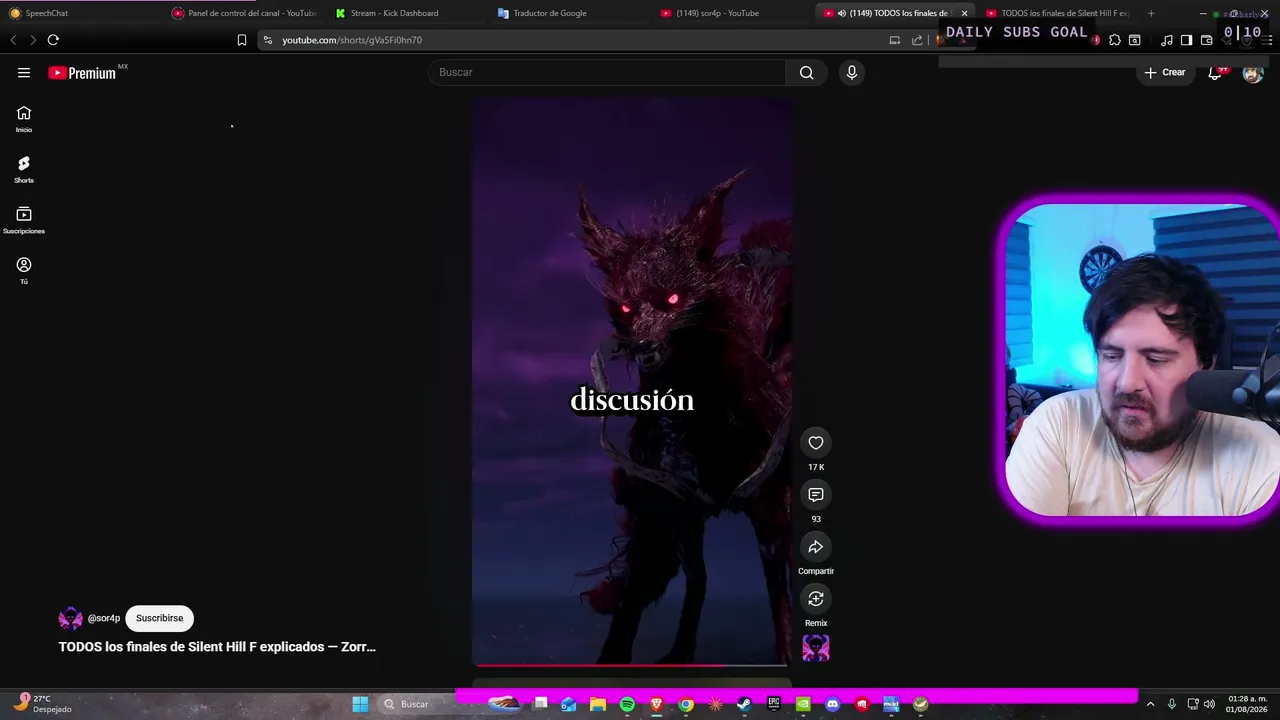Image resolution: width=1280 pixels, height=720 pixels.
Task: Open Discord from the taskbar
Action: tap(832, 704)
